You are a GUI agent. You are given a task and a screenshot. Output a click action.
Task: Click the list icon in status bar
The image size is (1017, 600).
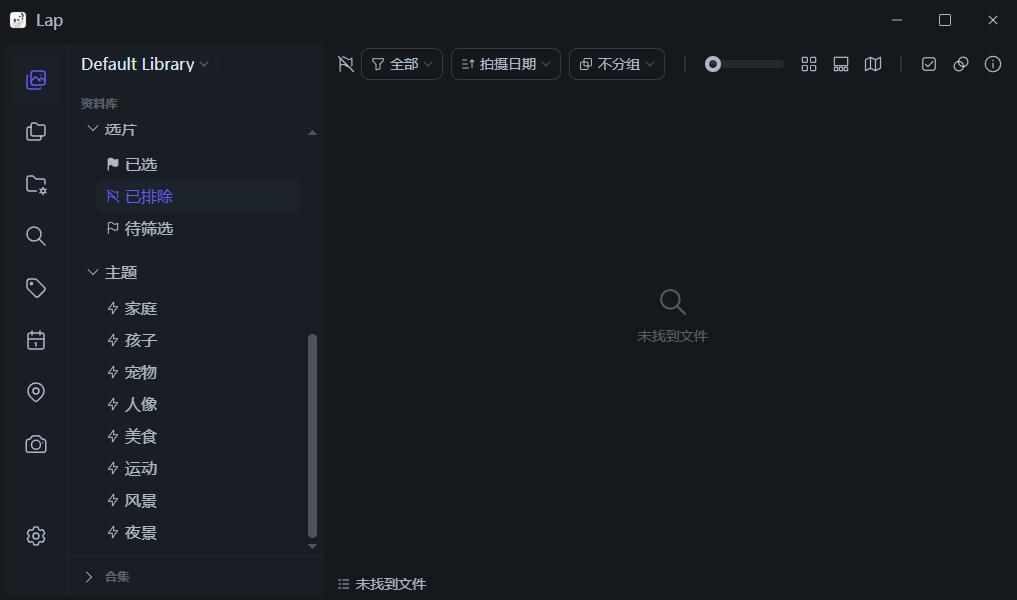pyautogui.click(x=343, y=584)
